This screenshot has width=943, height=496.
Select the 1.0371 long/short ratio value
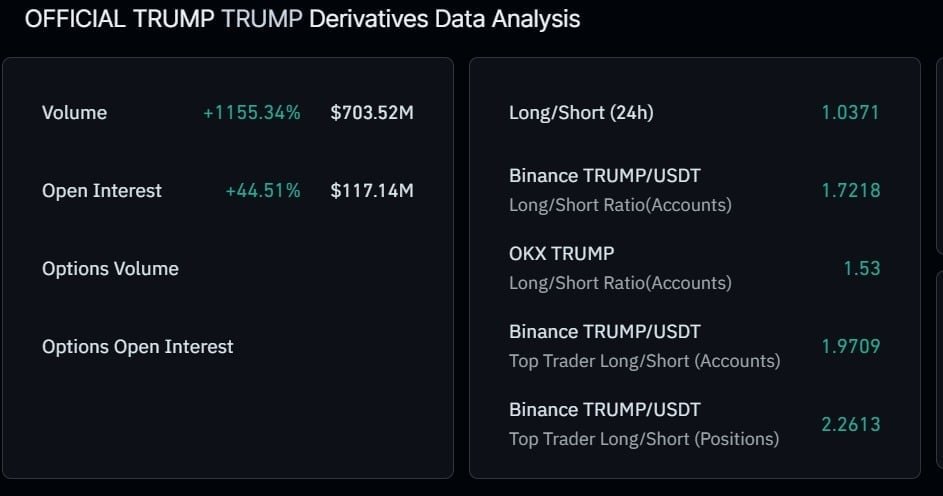click(x=850, y=112)
